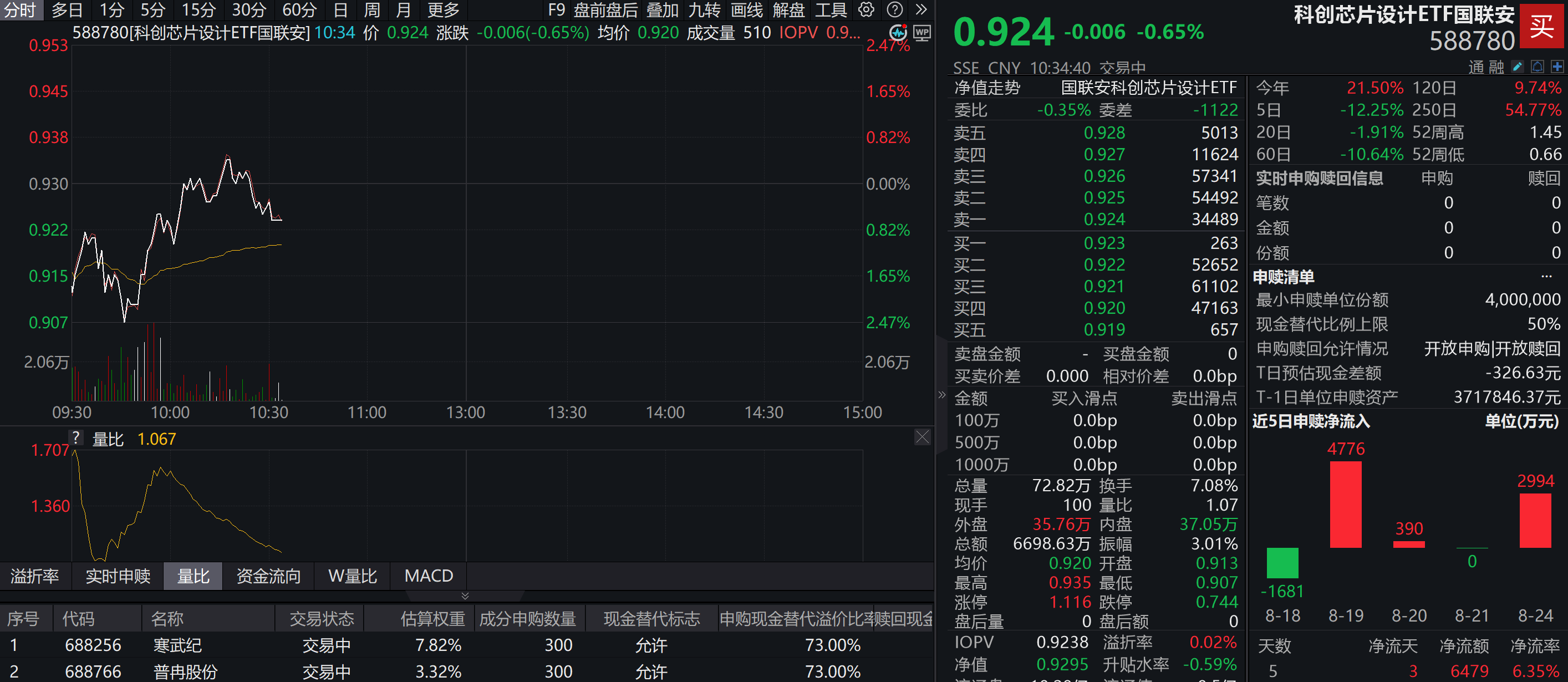Click the 8-24 net inflow bar 2994
Screen dimensions: 1568x682
pyautogui.click(x=1535, y=520)
